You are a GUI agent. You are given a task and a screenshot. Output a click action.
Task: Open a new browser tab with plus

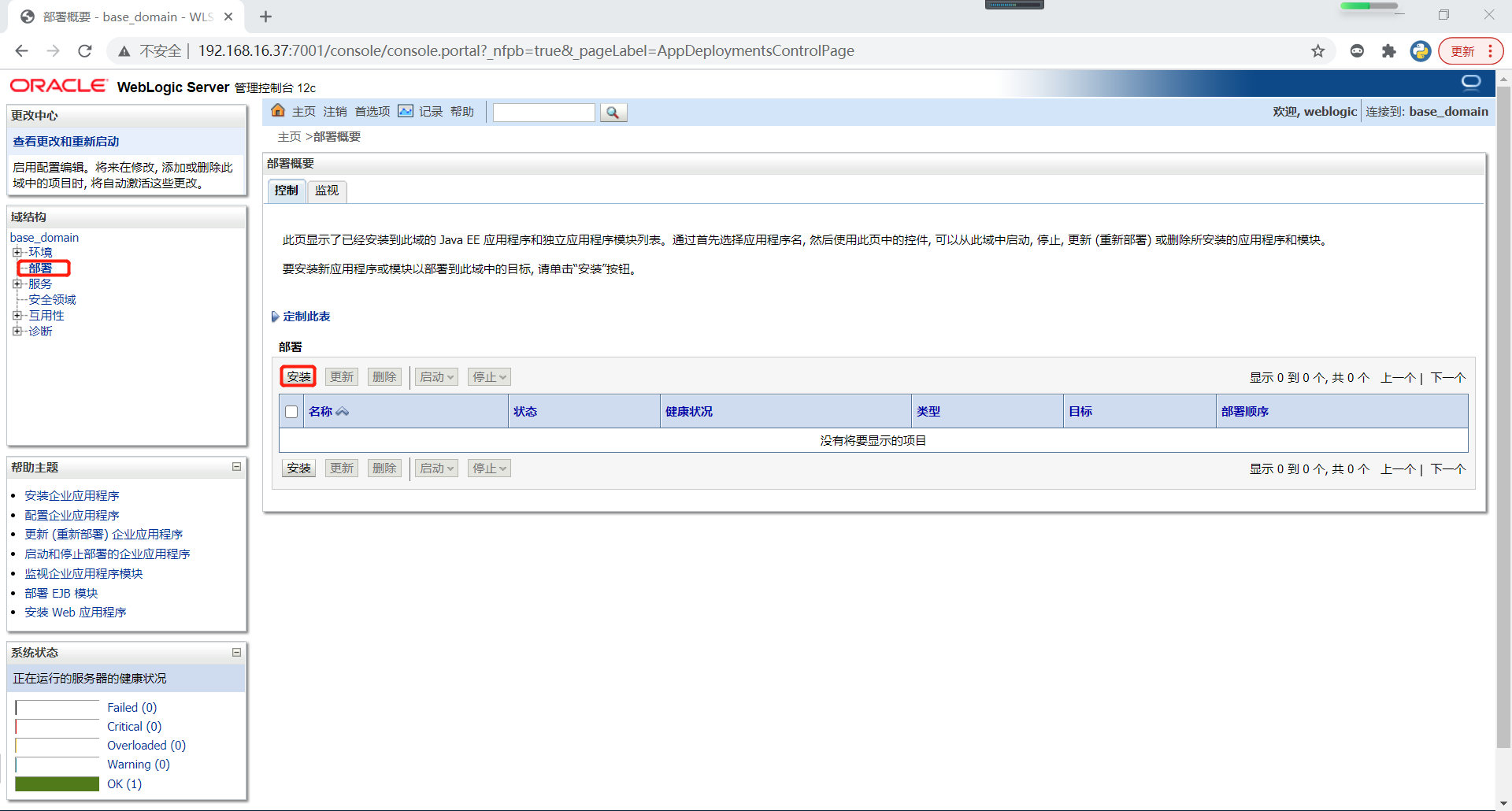tap(266, 17)
